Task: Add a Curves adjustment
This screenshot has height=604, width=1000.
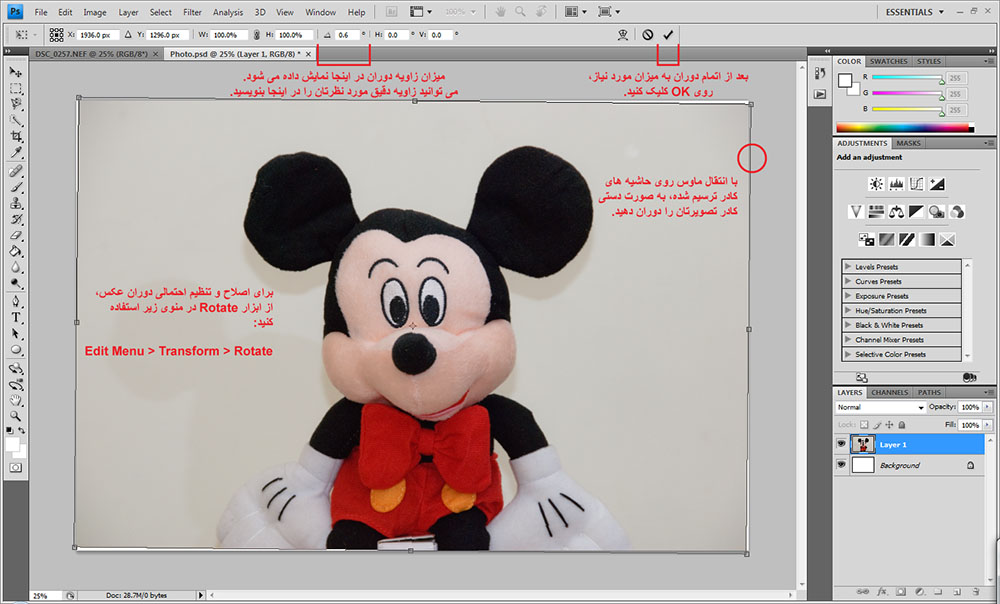Action: pos(916,184)
